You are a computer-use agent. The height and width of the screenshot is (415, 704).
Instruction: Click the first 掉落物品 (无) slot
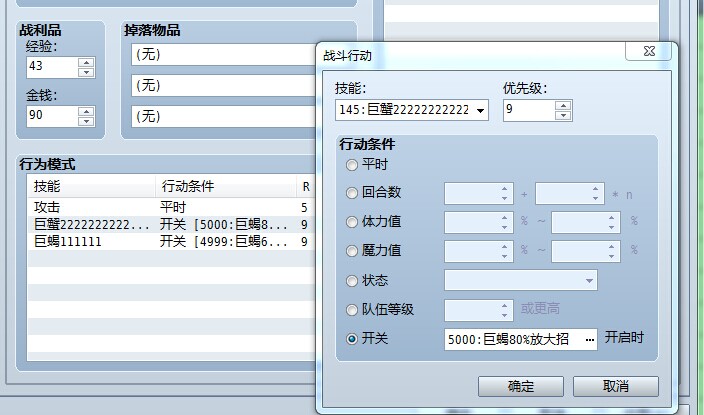pyautogui.click(x=224, y=54)
